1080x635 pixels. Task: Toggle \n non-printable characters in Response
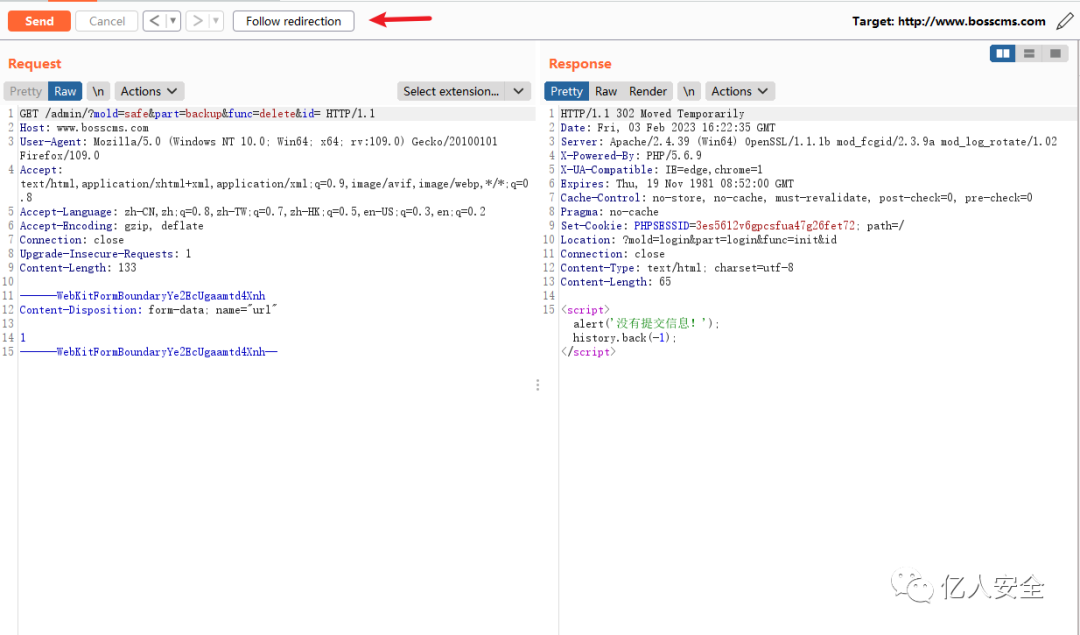point(689,91)
